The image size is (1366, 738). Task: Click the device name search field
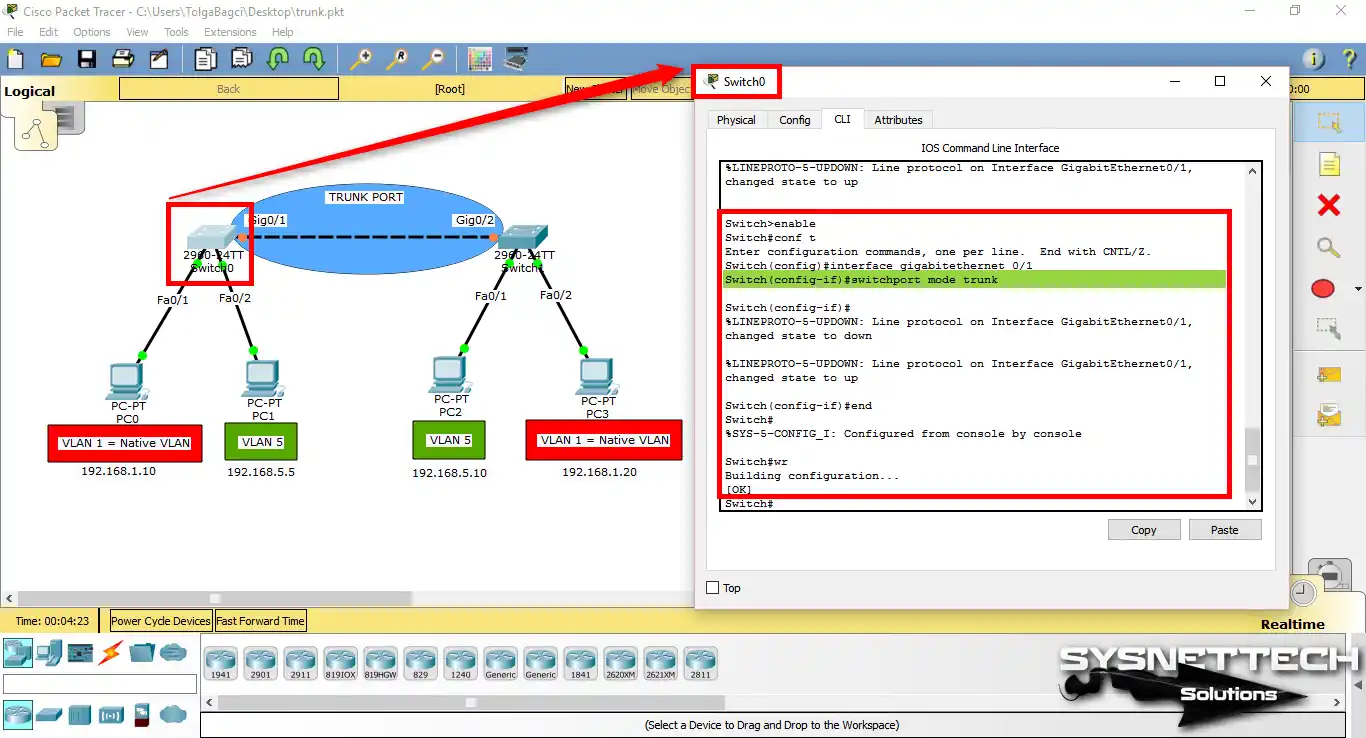pyautogui.click(x=100, y=684)
